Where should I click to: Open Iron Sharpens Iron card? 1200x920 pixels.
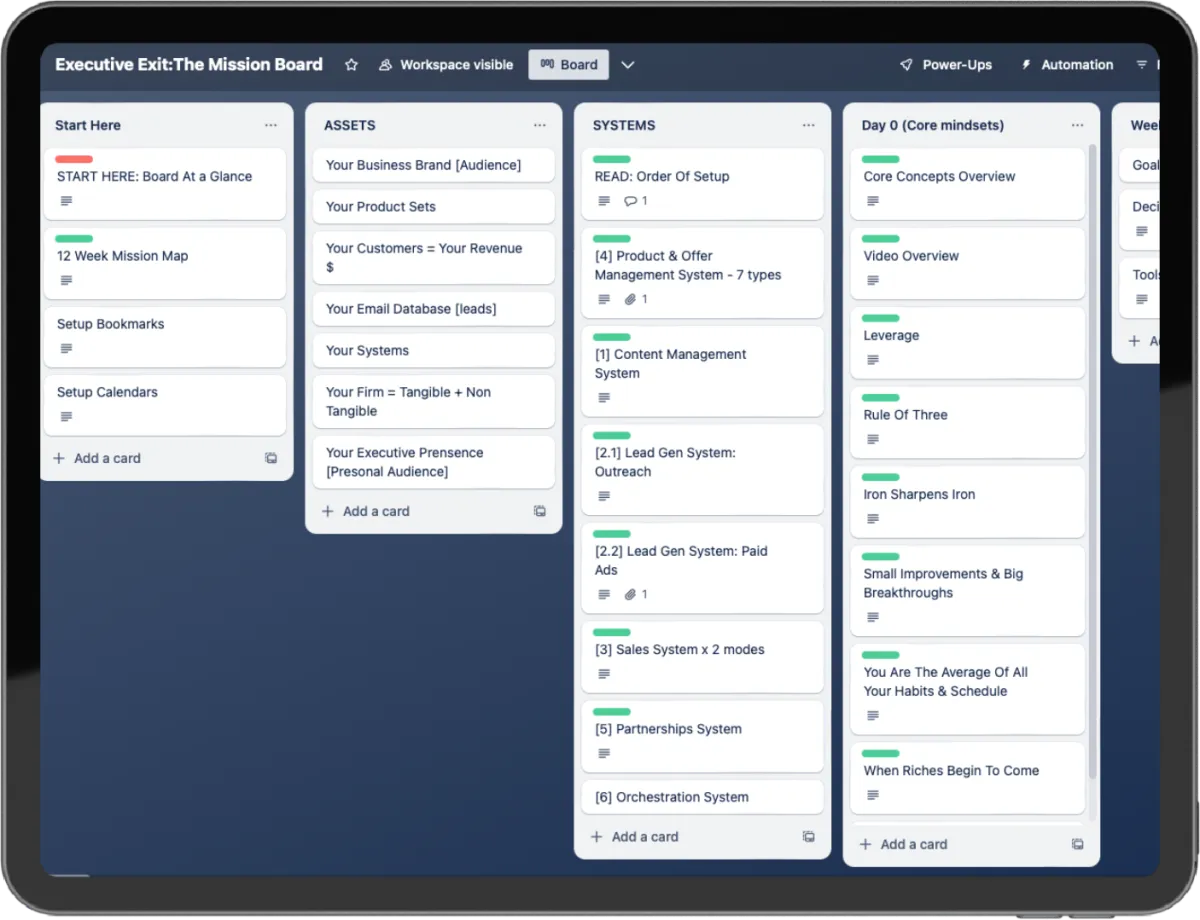967,502
